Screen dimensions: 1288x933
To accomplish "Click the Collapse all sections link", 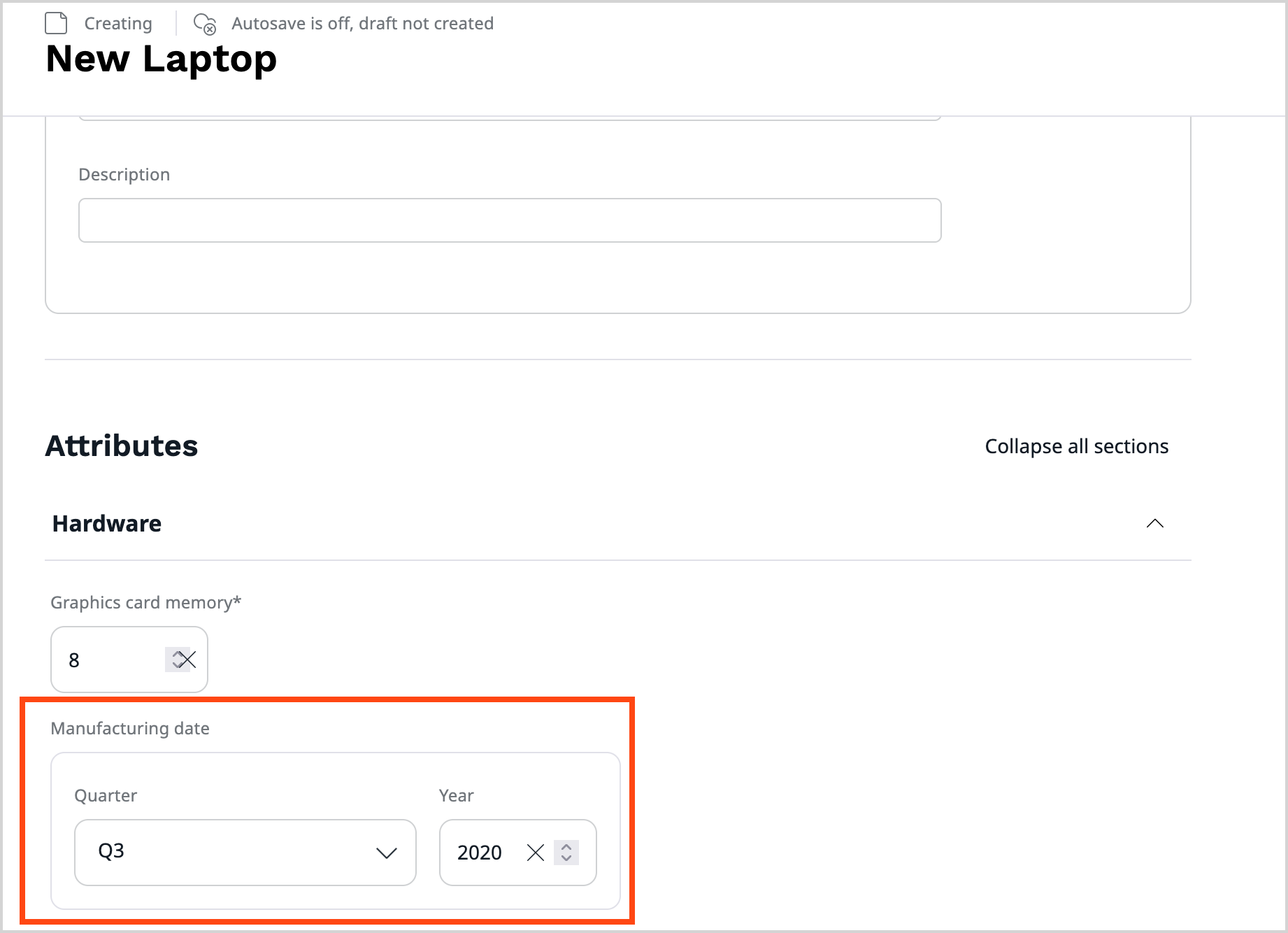I will click(x=1076, y=446).
